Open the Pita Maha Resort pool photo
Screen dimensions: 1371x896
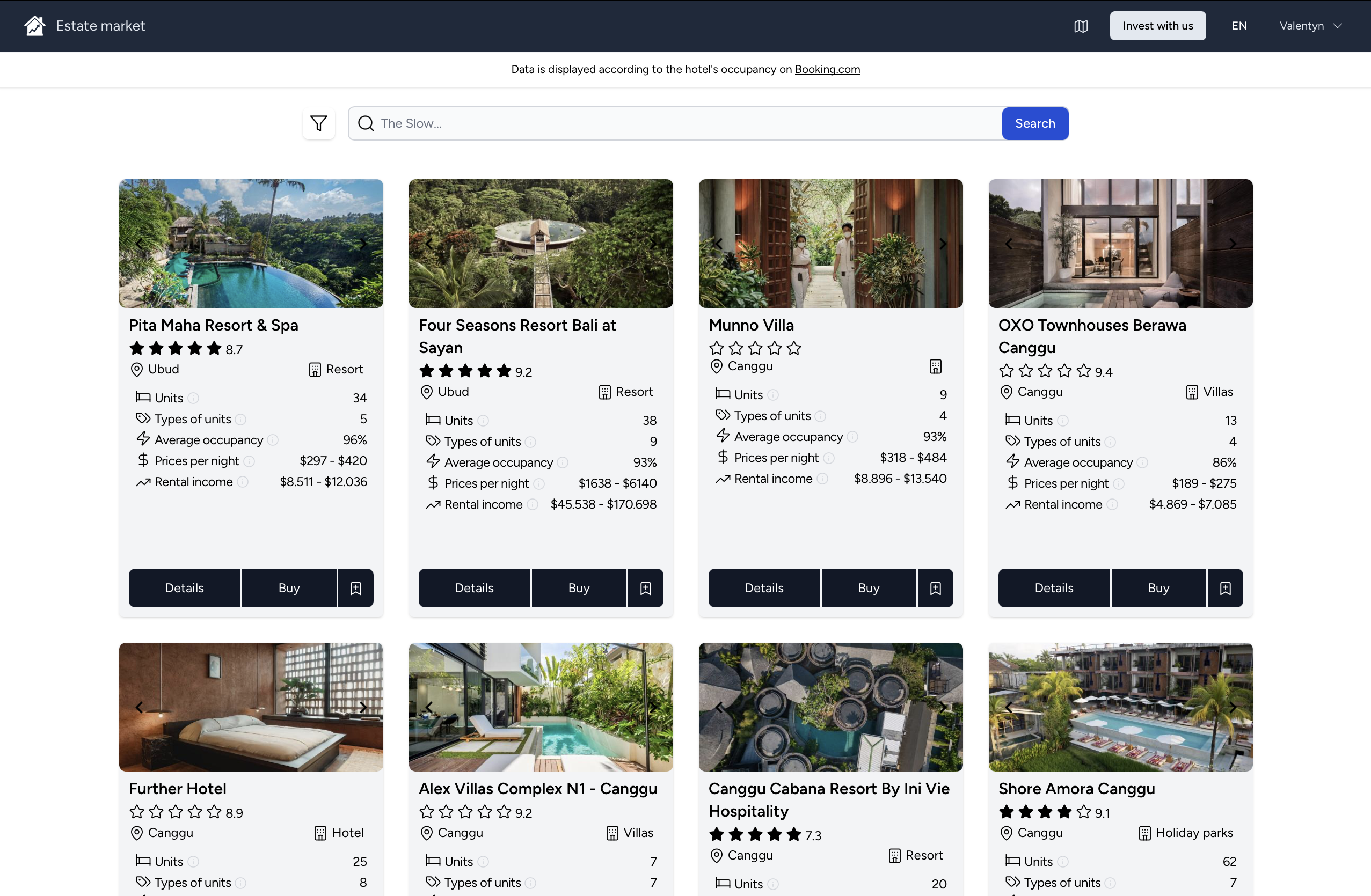251,244
